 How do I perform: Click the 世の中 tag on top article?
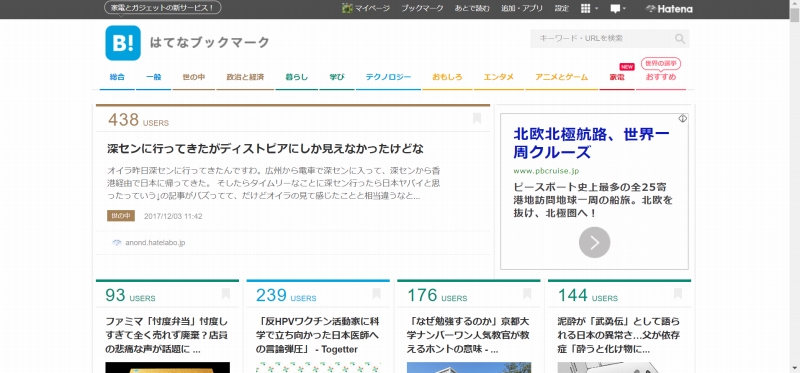[121, 216]
